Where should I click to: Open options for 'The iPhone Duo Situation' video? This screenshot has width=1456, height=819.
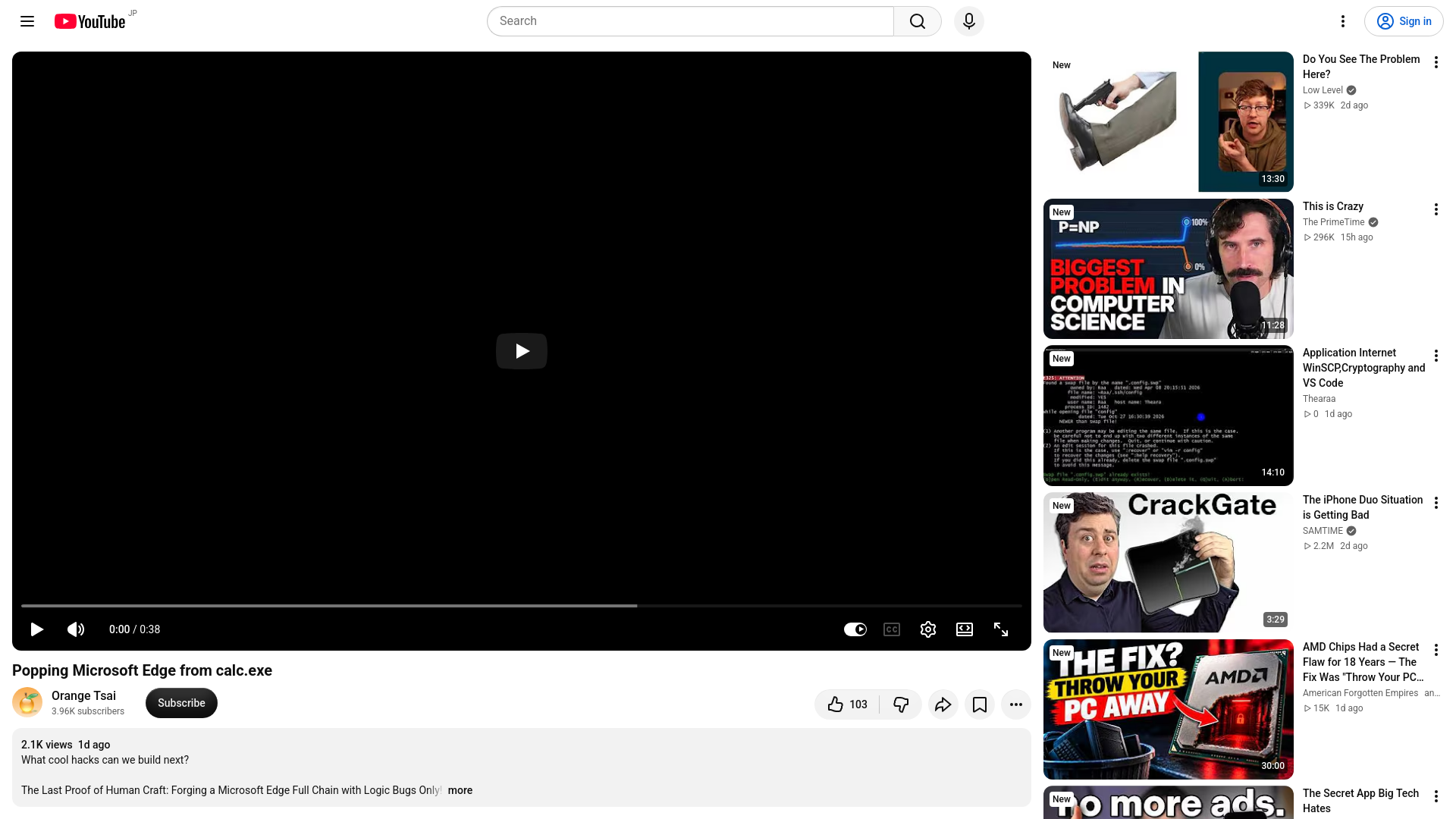(1436, 503)
